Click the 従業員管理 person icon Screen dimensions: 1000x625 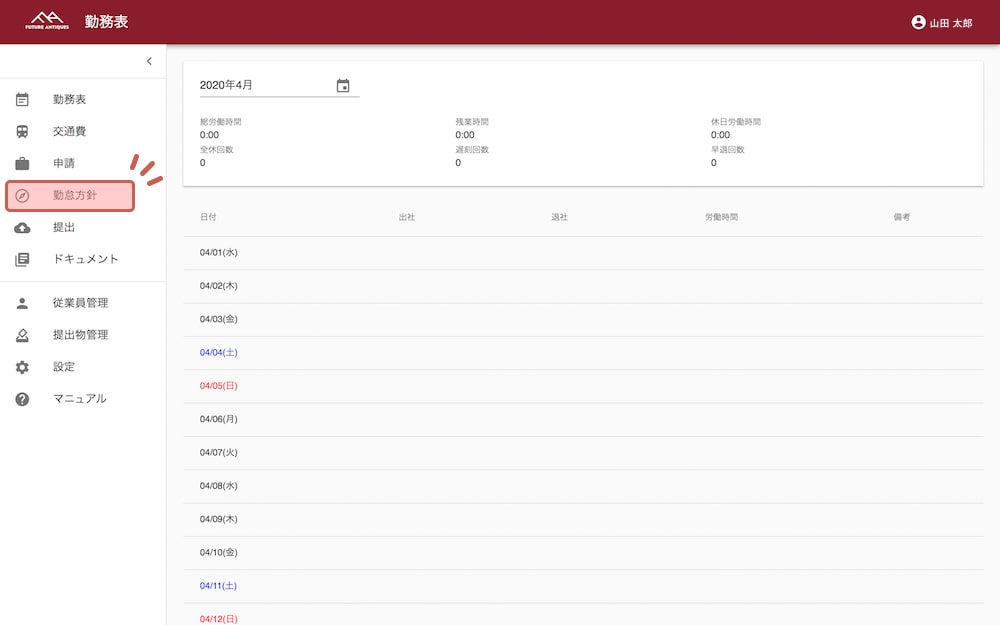22,303
